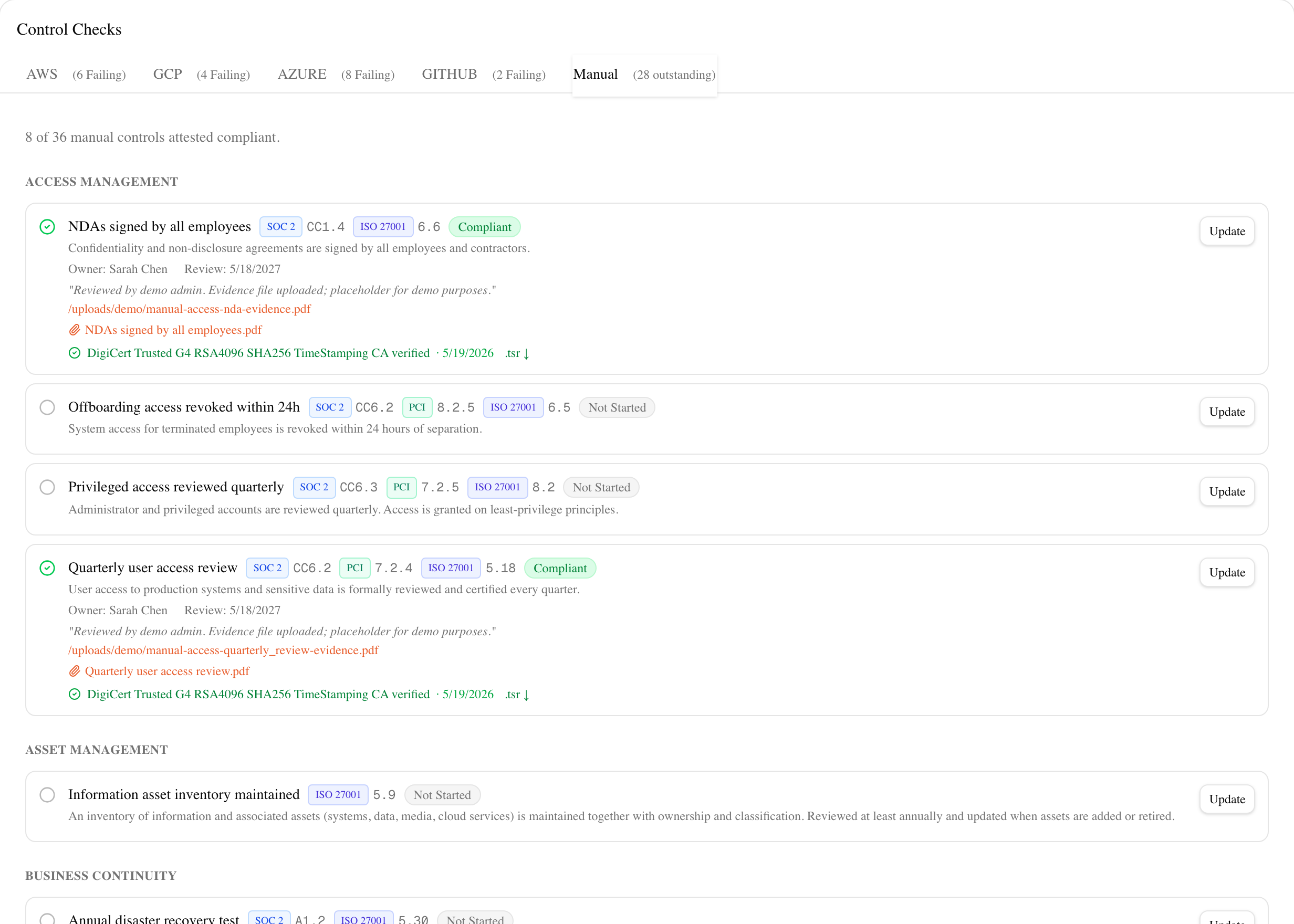This screenshot has height=924, width=1294.
Task: Click the 'Privileged access reviewed quarterly' title
Action: pyautogui.click(x=176, y=487)
